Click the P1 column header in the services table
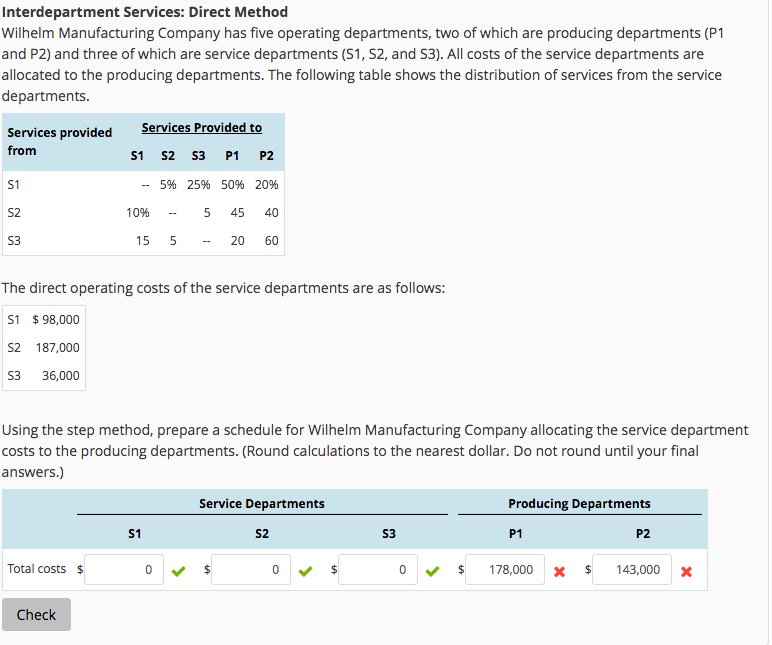 click(x=232, y=156)
